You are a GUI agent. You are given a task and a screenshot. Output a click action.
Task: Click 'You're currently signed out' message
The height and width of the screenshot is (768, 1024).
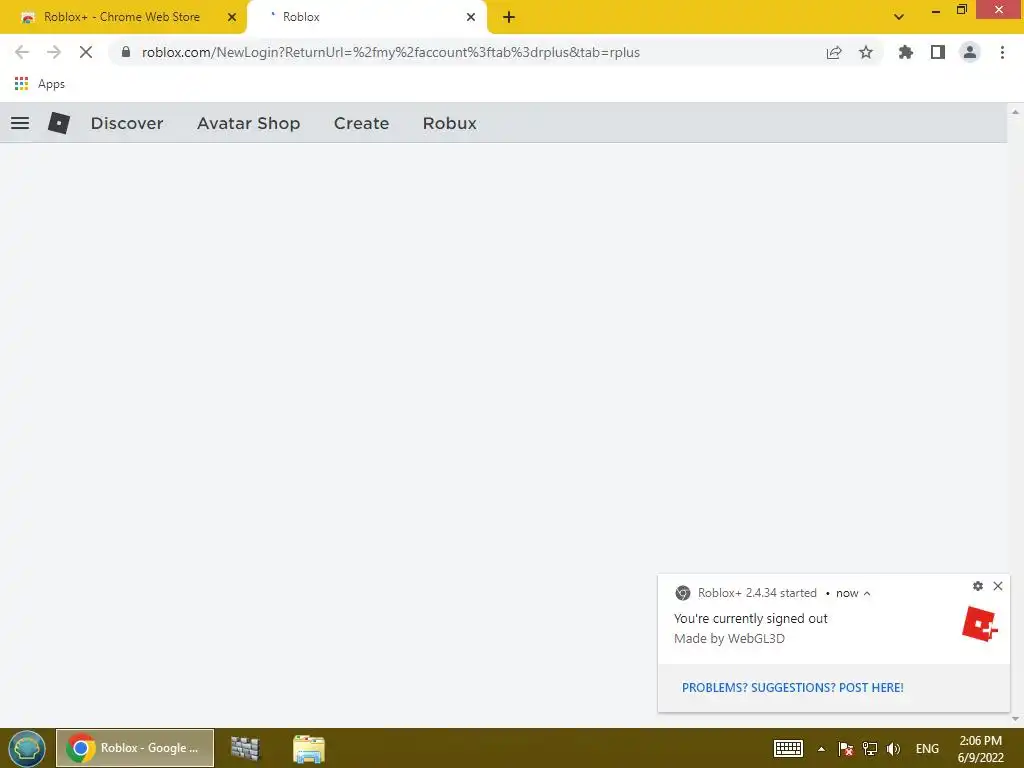(750, 618)
